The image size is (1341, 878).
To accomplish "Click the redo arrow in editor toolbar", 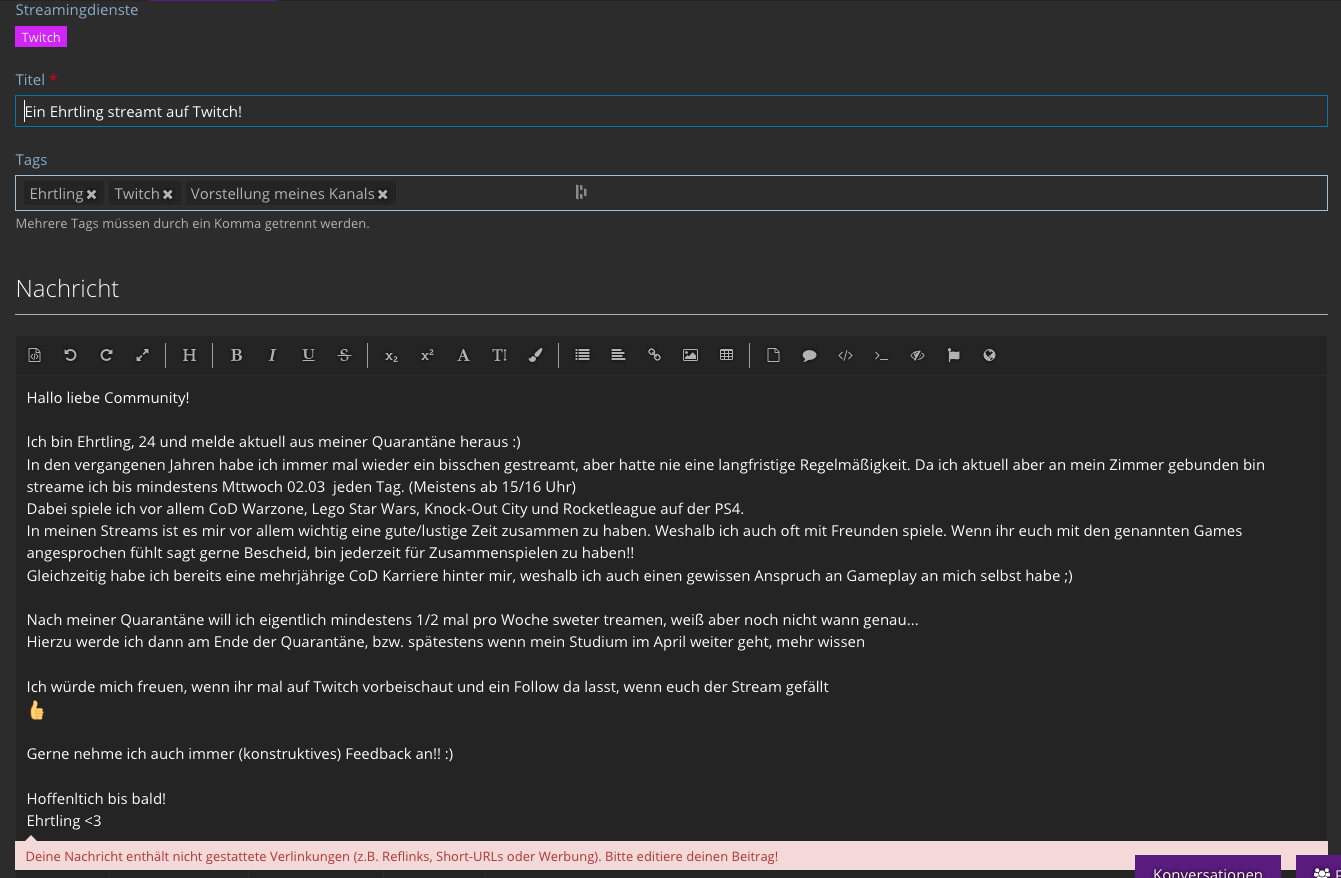I will point(106,355).
